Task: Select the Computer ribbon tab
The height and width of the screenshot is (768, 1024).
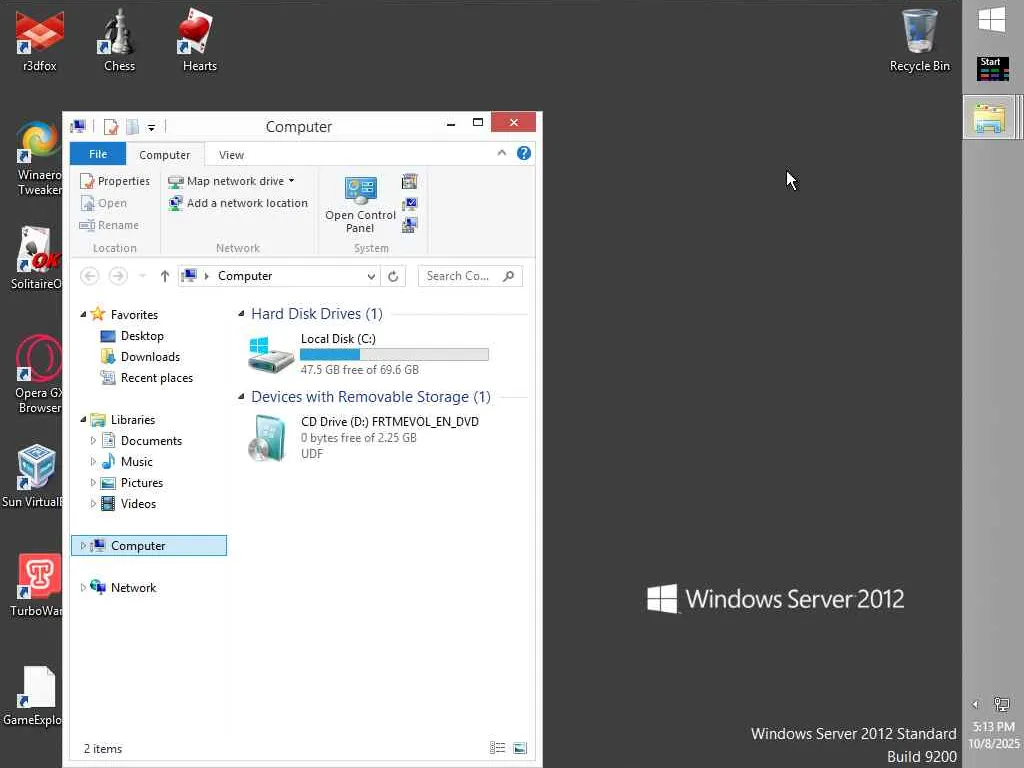Action: pos(165,155)
